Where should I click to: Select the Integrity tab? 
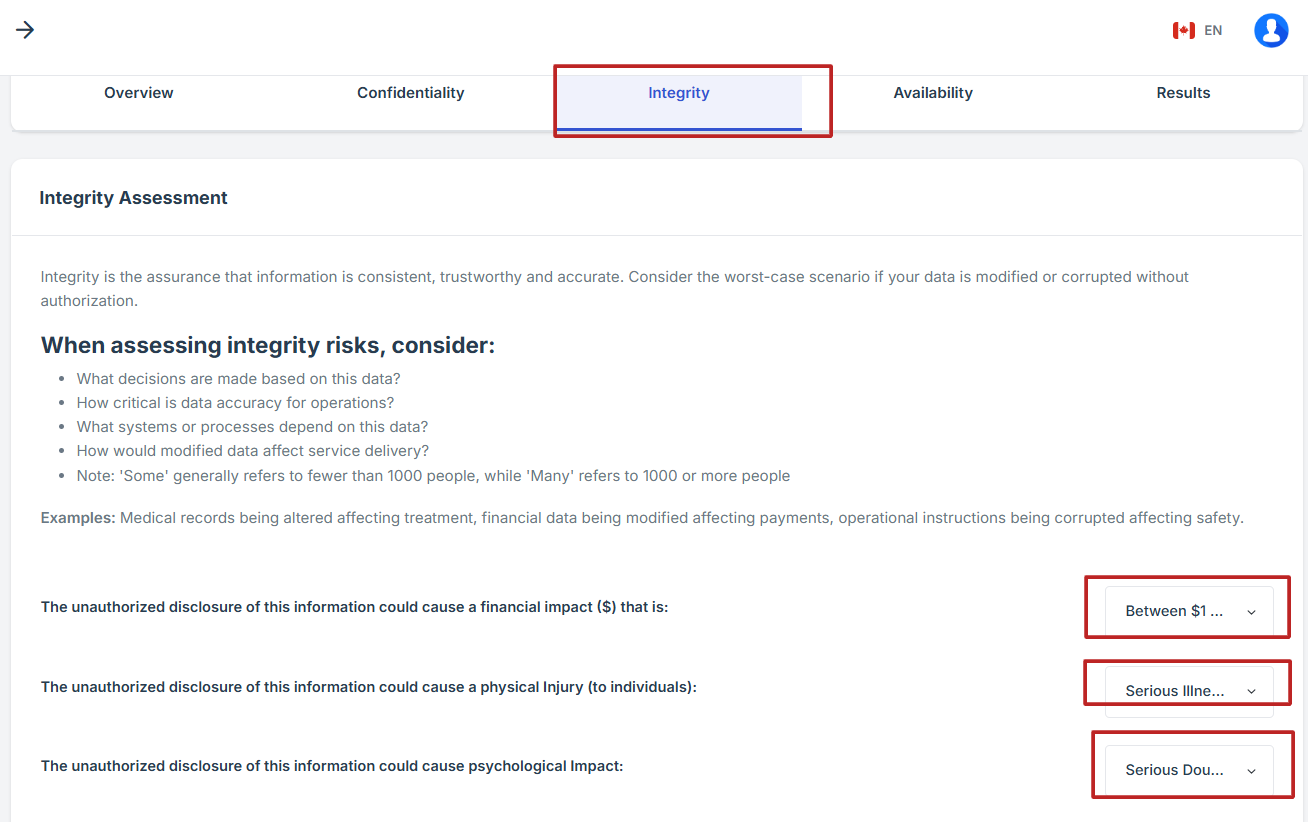click(x=679, y=93)
